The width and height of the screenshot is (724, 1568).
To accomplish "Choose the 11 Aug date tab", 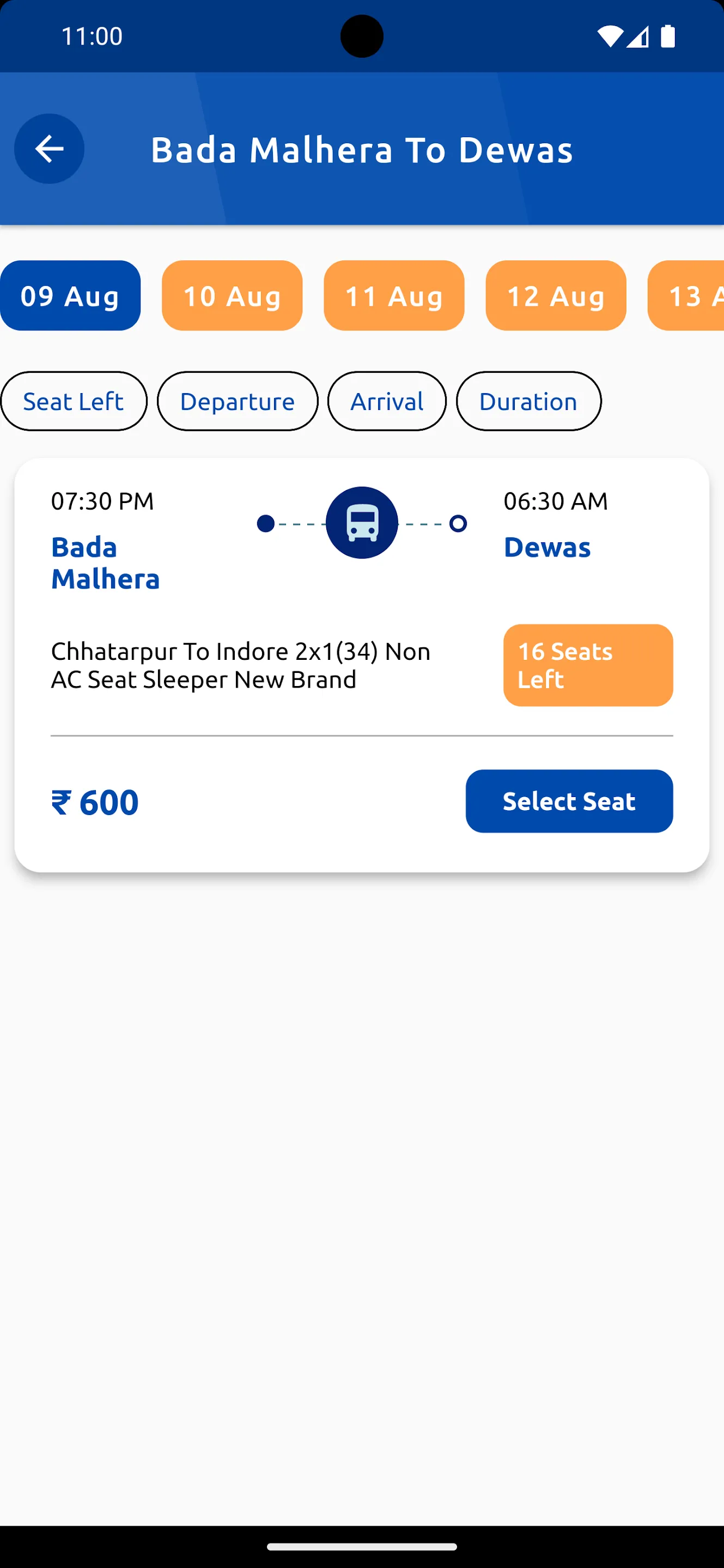I will pos(394,296).
